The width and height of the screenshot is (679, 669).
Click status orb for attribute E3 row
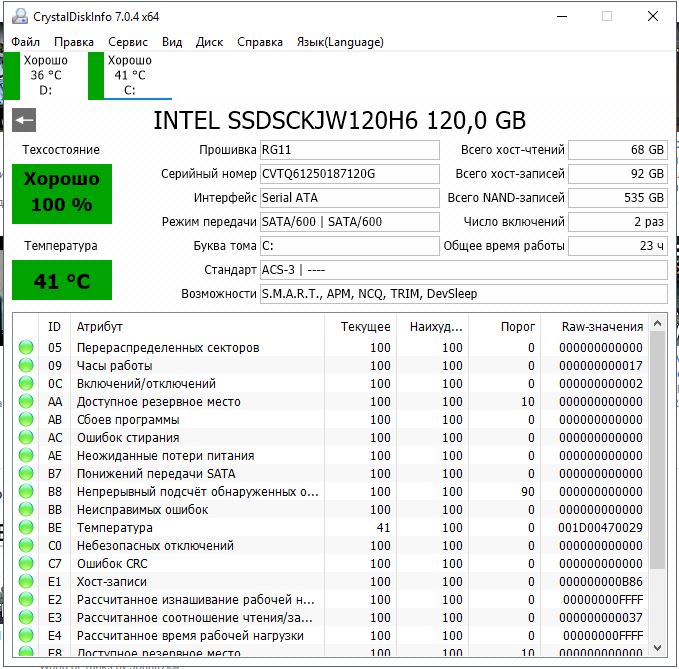pyautogui.click(x=26, y=617)
